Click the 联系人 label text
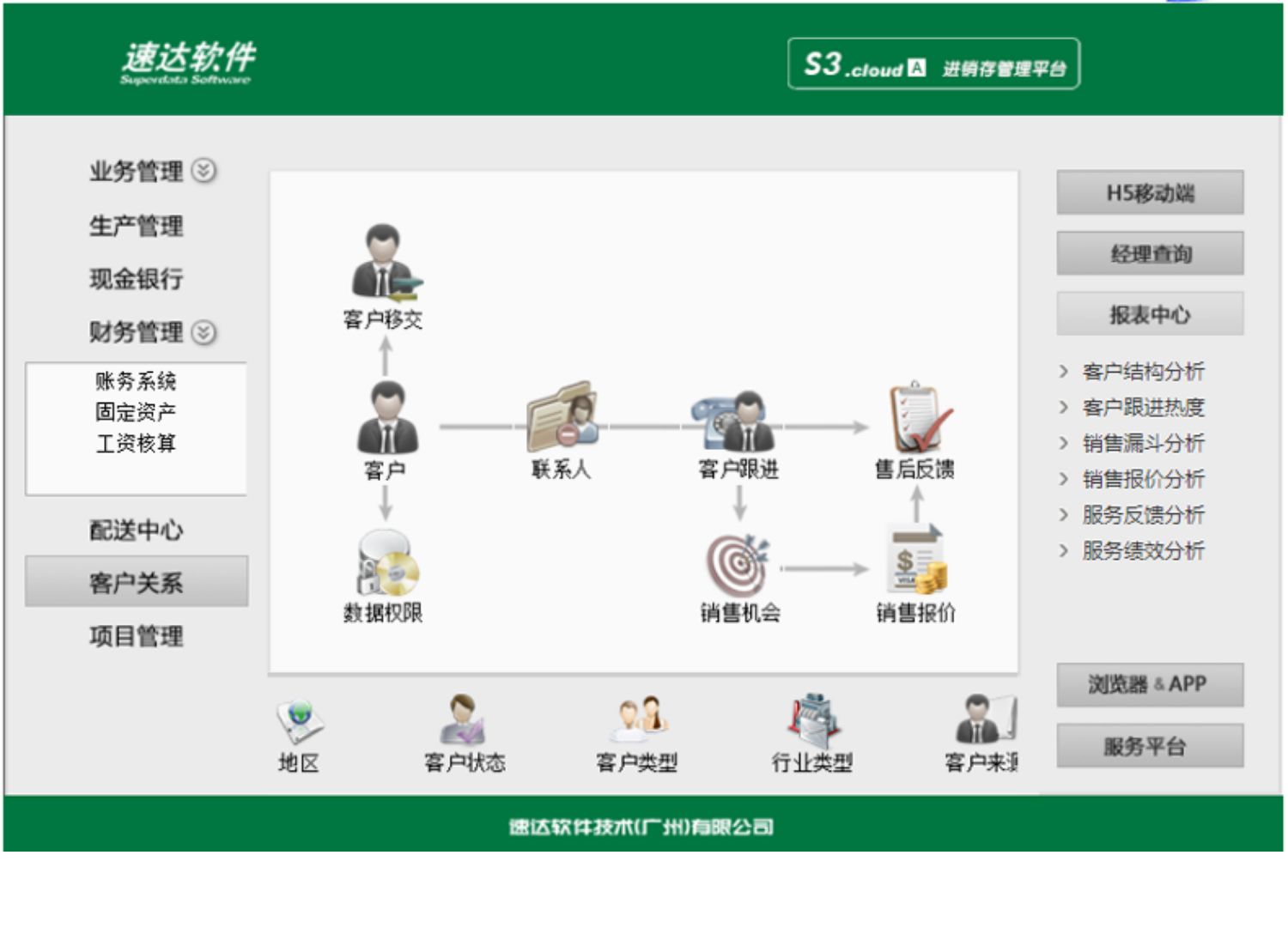Screen dimensions: 1288x934 click(561, 470)
